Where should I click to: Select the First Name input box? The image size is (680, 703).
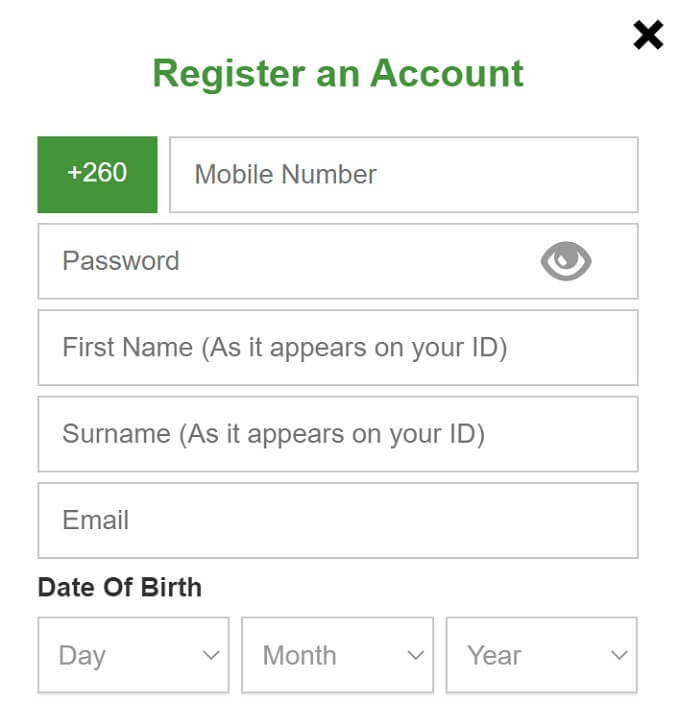click(x=338, y=347)
